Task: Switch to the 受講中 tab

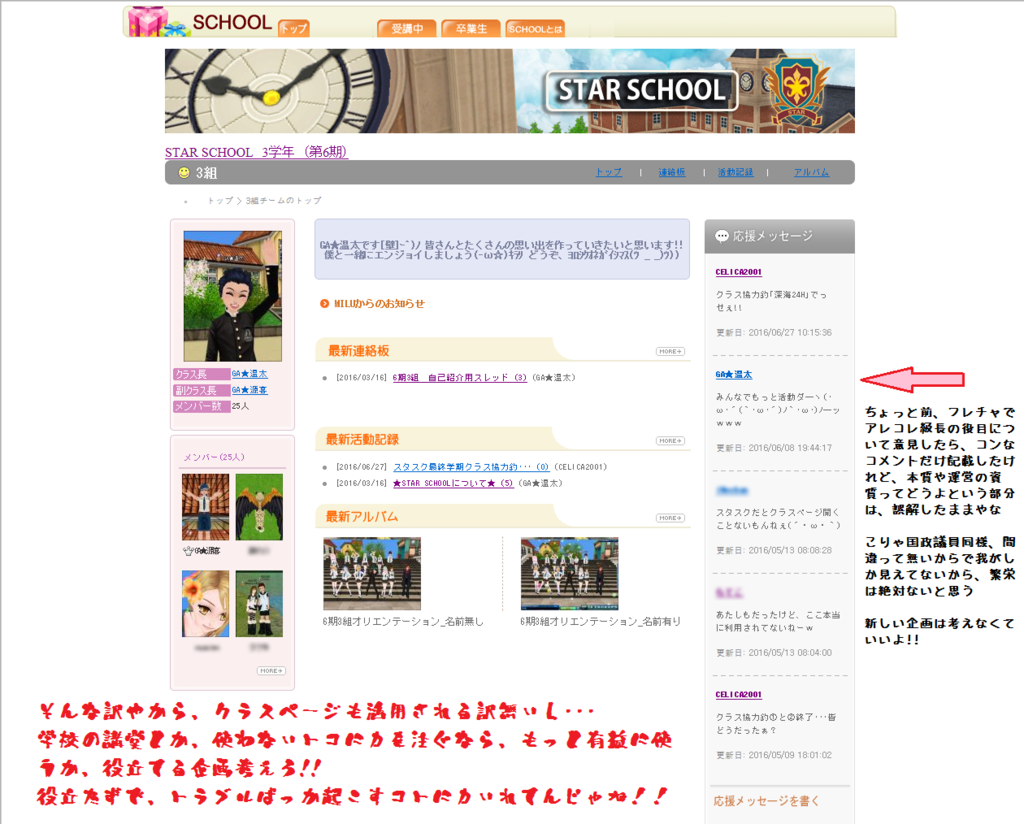Action: tap(406, 29)
